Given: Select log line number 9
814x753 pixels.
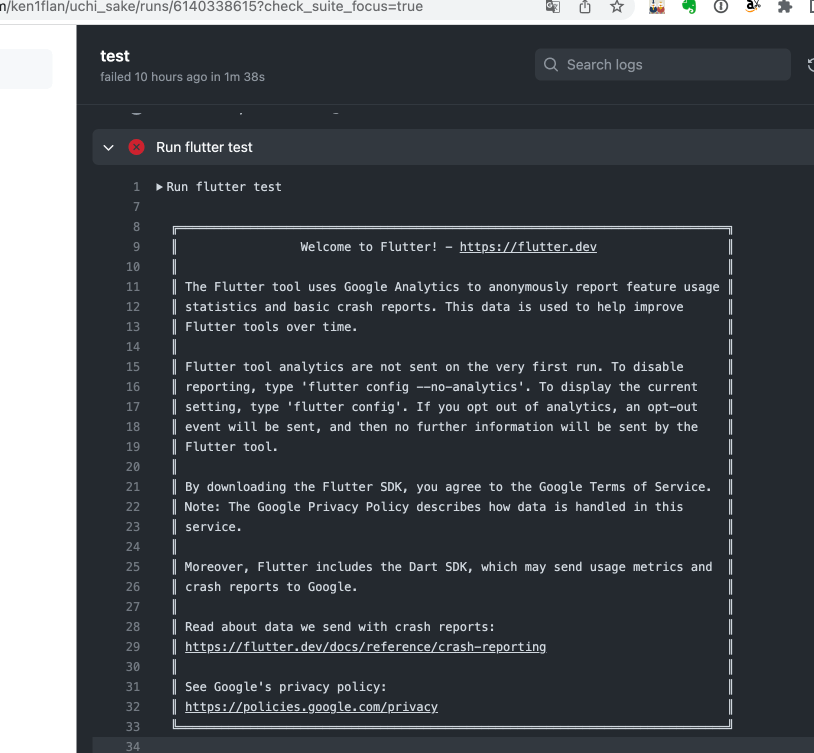Looking at the screenshot, I should pos(137,247).
